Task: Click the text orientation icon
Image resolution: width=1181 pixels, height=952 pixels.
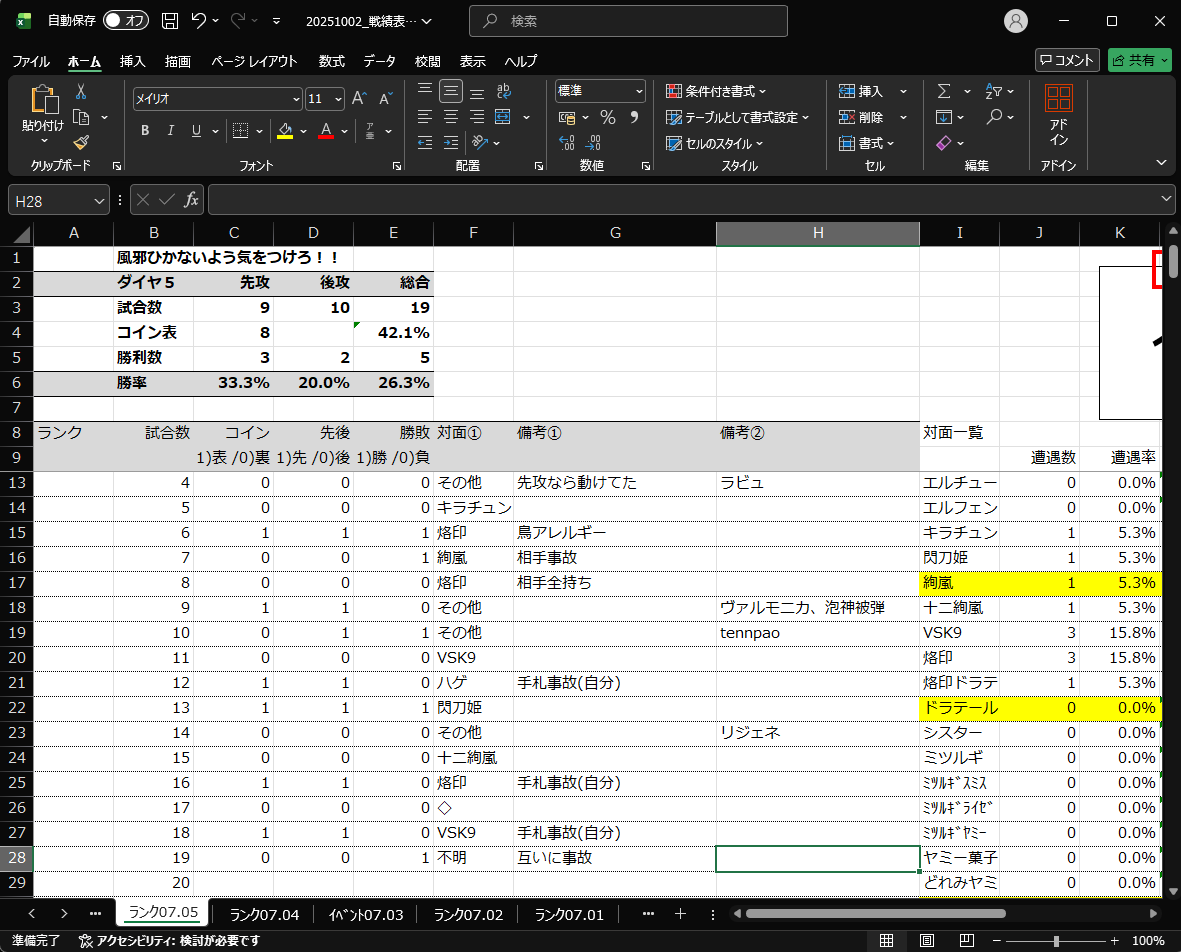Action: click(480, 142)
